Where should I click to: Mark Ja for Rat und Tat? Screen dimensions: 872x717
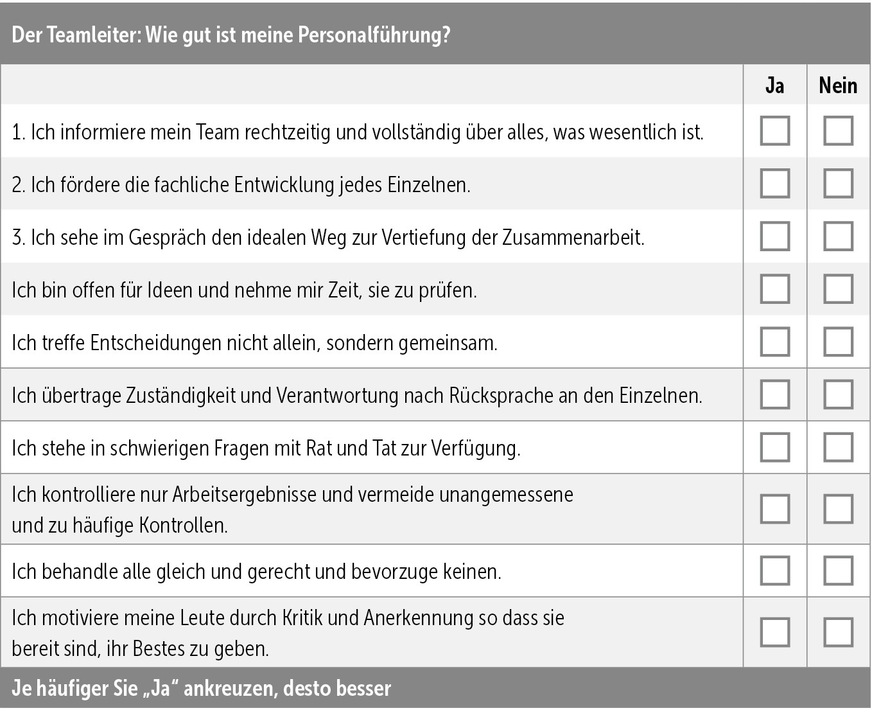click(x=775, y=446)
